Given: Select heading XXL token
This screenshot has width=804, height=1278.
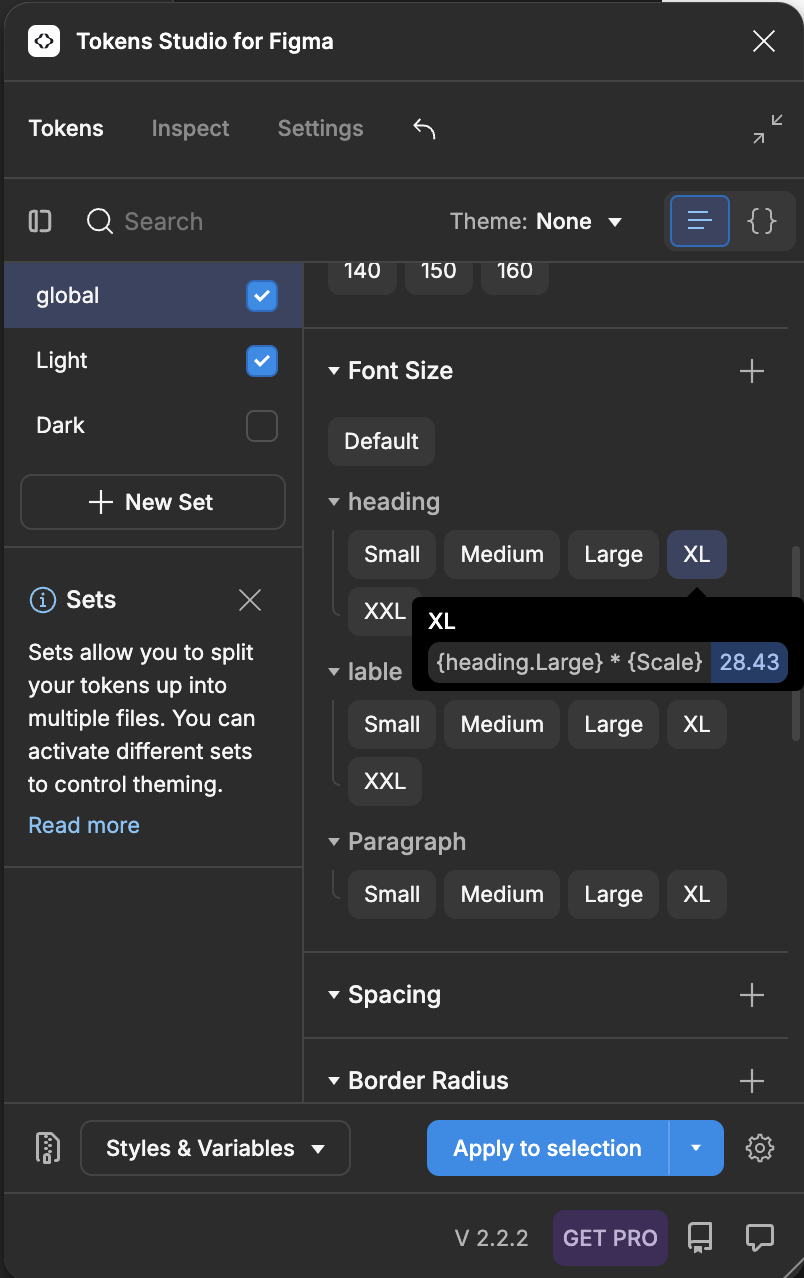Looking at the screenshot, I should 380,611.
